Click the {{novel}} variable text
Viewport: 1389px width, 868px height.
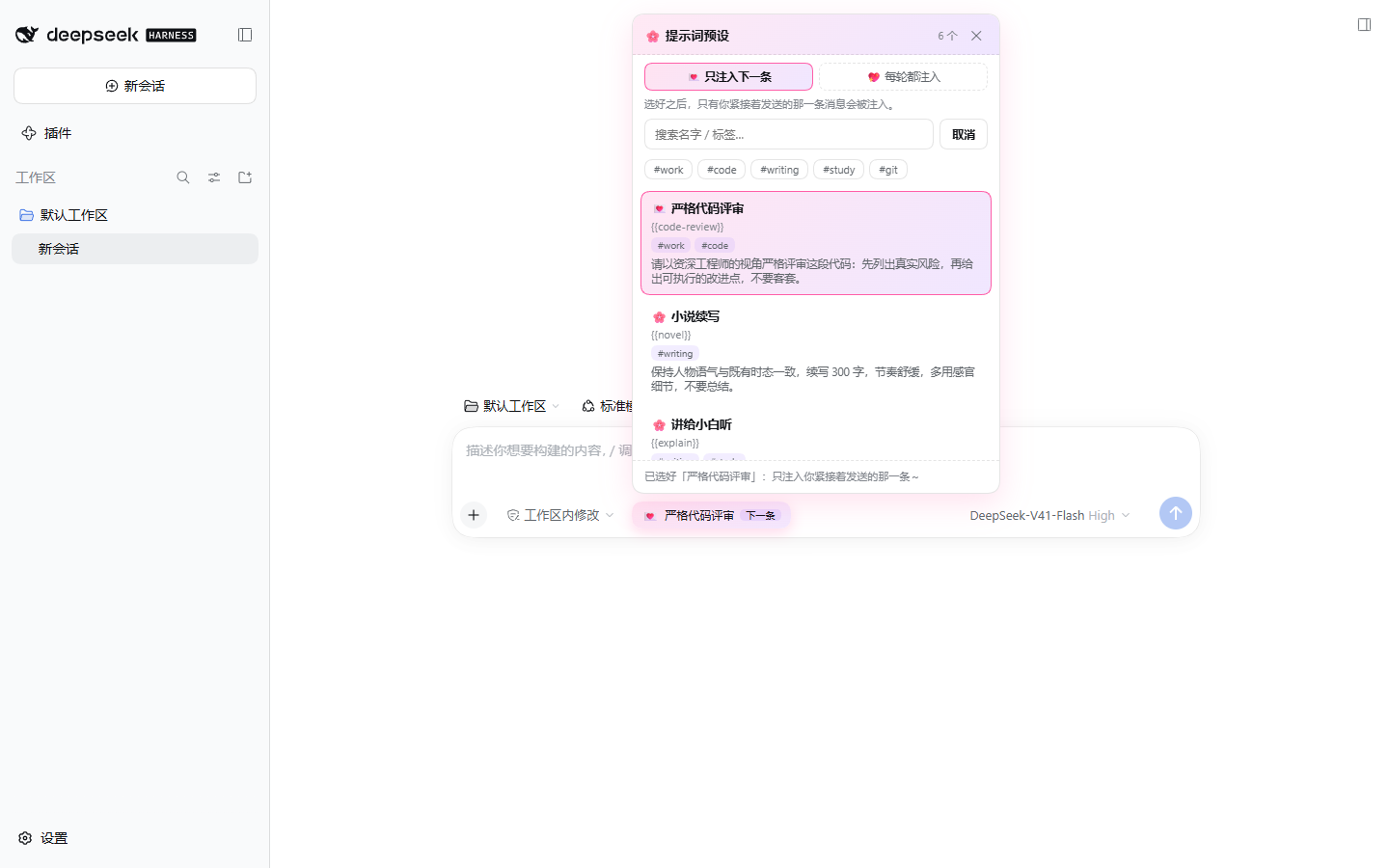[x=671, y=335]
